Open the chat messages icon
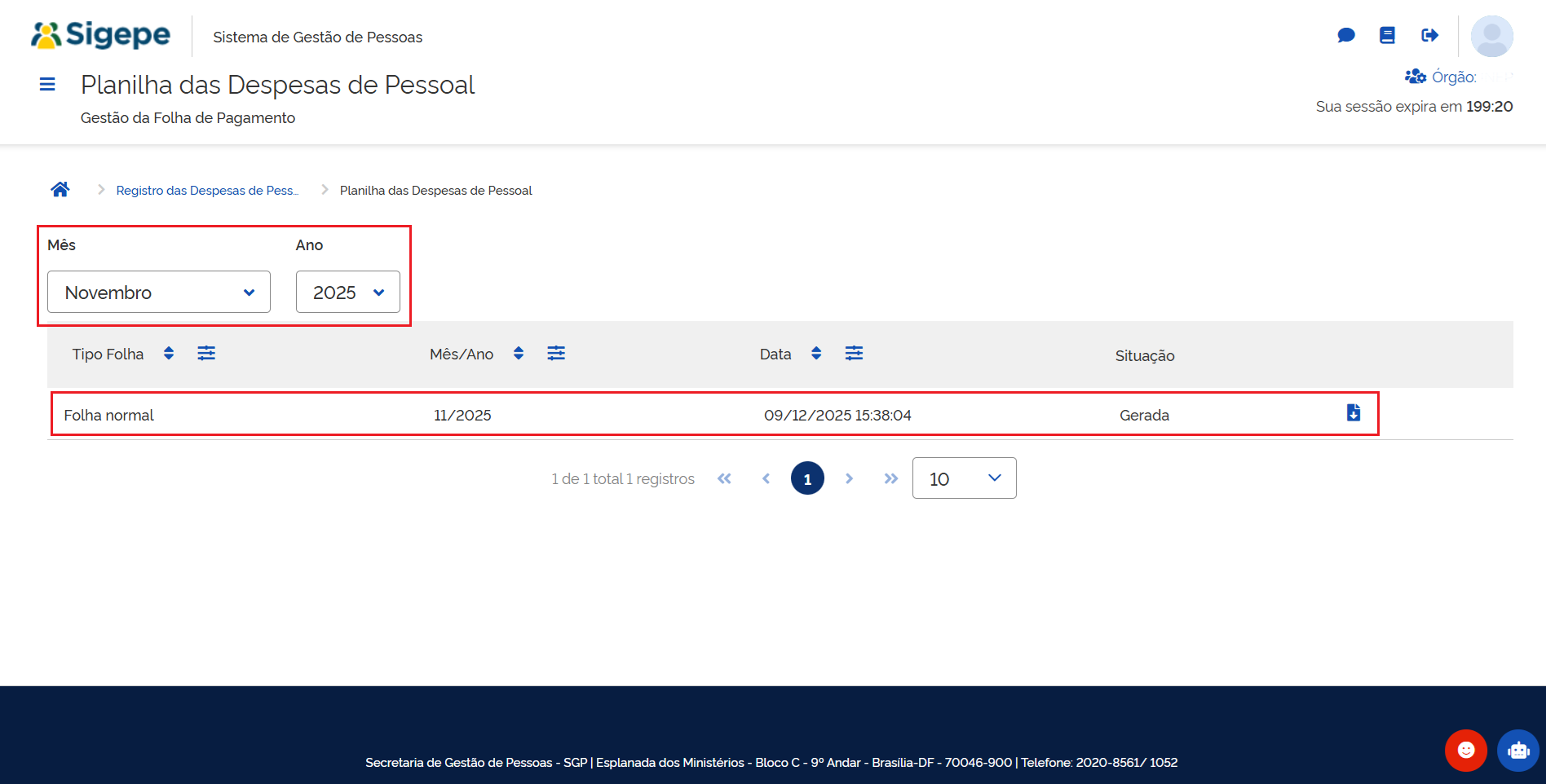The height and width of the screenshot is (784, 1546). pyautogui.click(x=1346, y=35)
